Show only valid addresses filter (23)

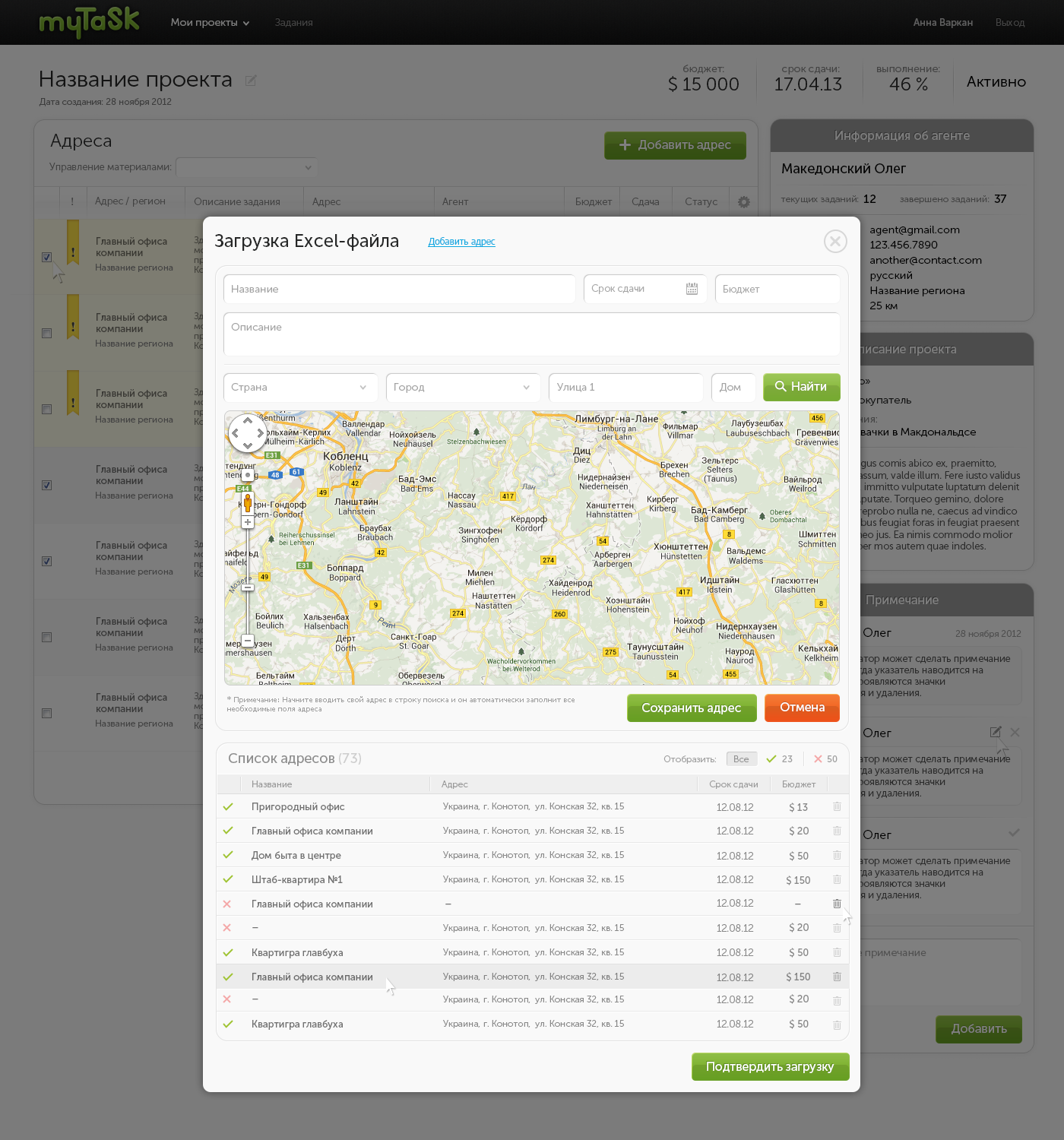[780, 759]
